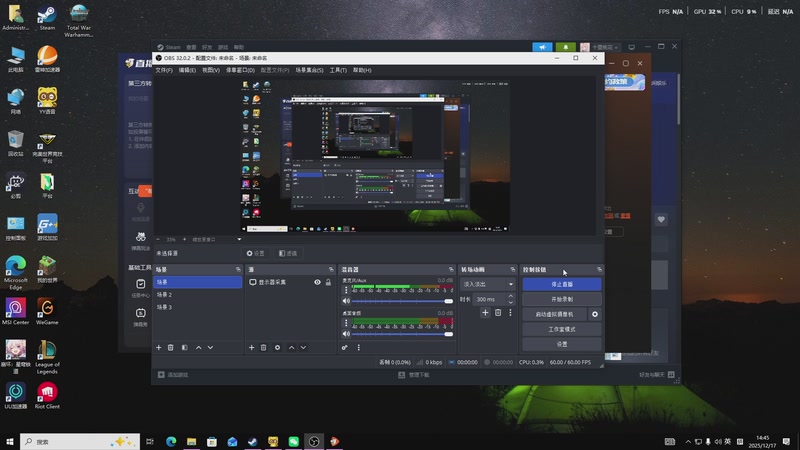Add a new scene with plus icon
This screenshot has width=800, height=450.
tap(158, 347)
